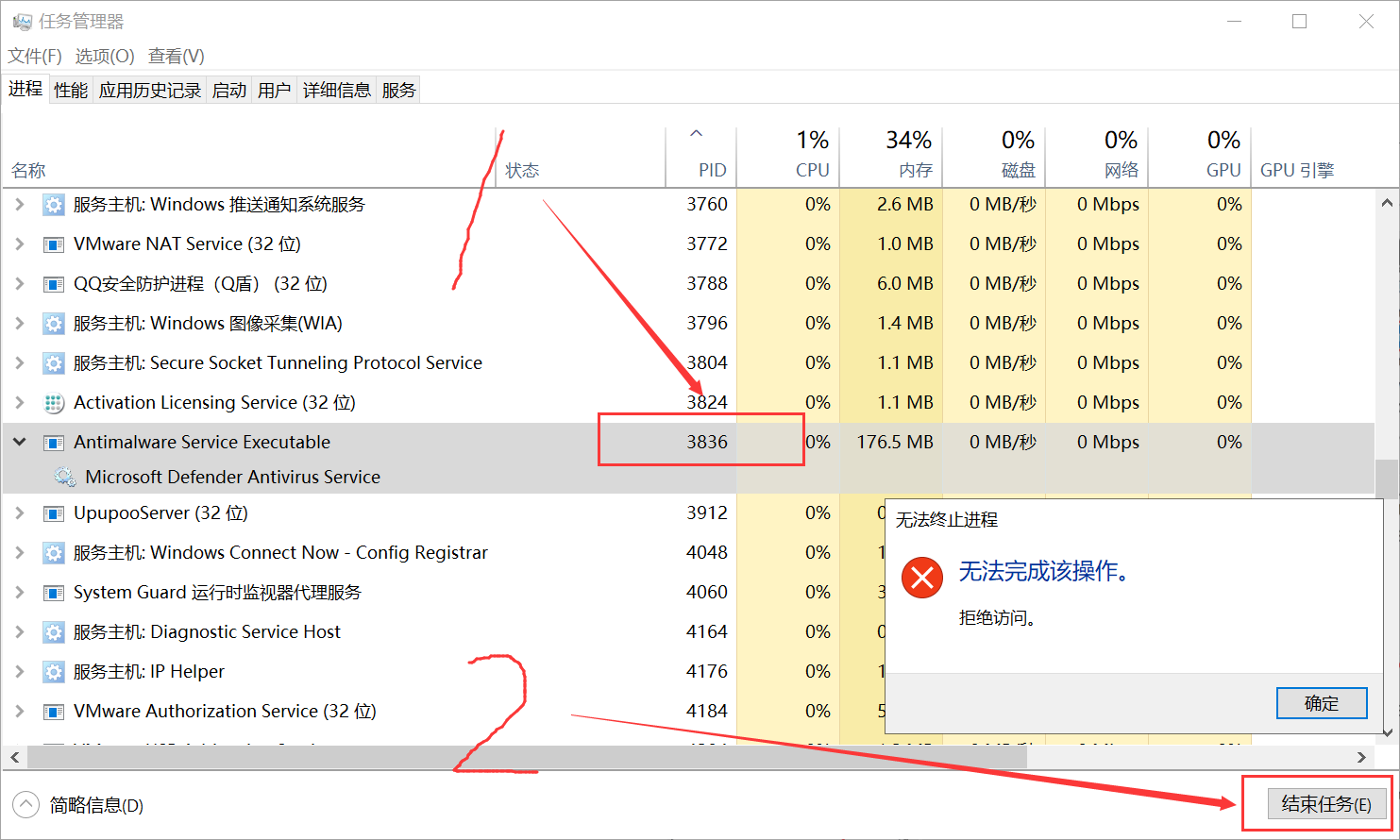Viewport: 1400px width, 840px height.
Task: Switch to the 详细信息 tab
Action: tap(337, 90)
